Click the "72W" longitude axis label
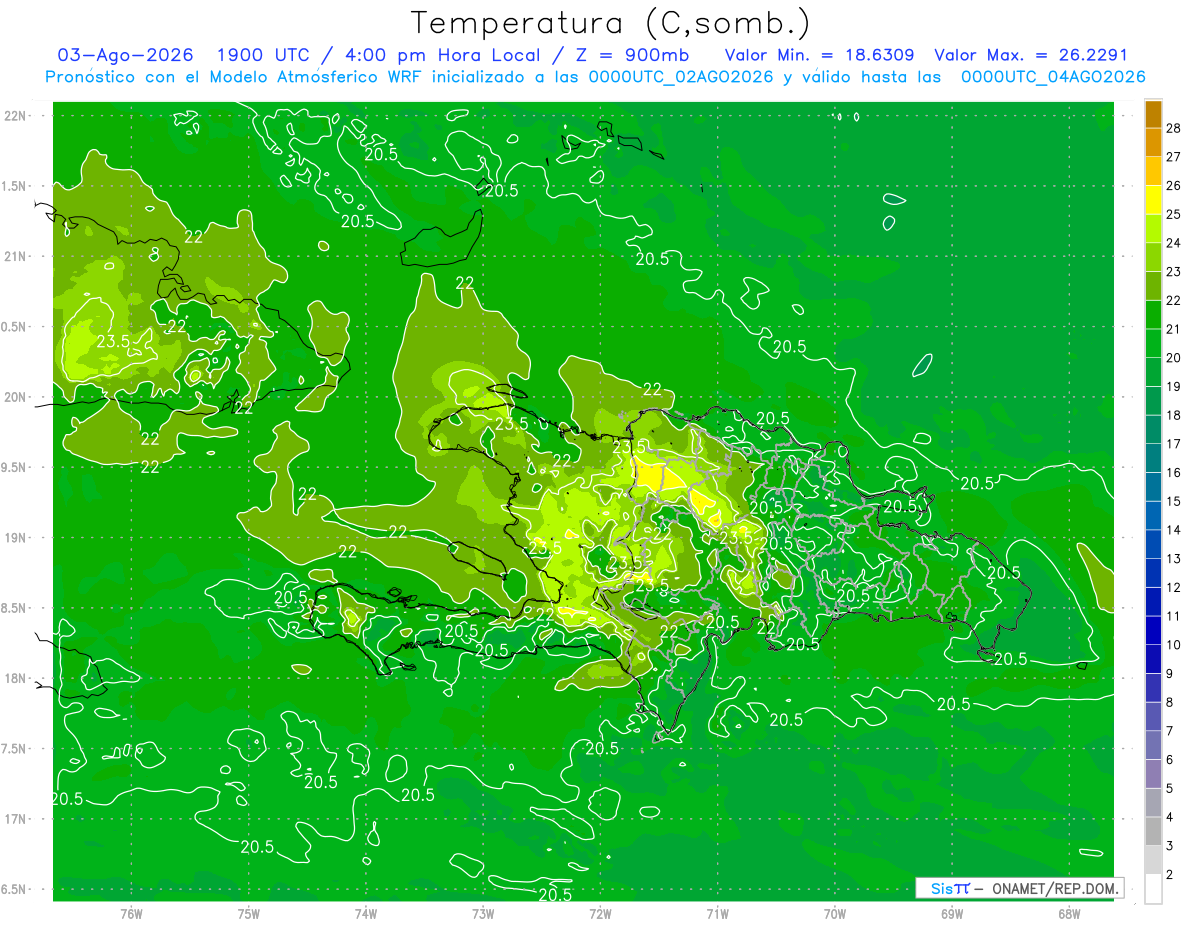The width and height of the screenshot is (1200, 927). [x=601, y=914]
